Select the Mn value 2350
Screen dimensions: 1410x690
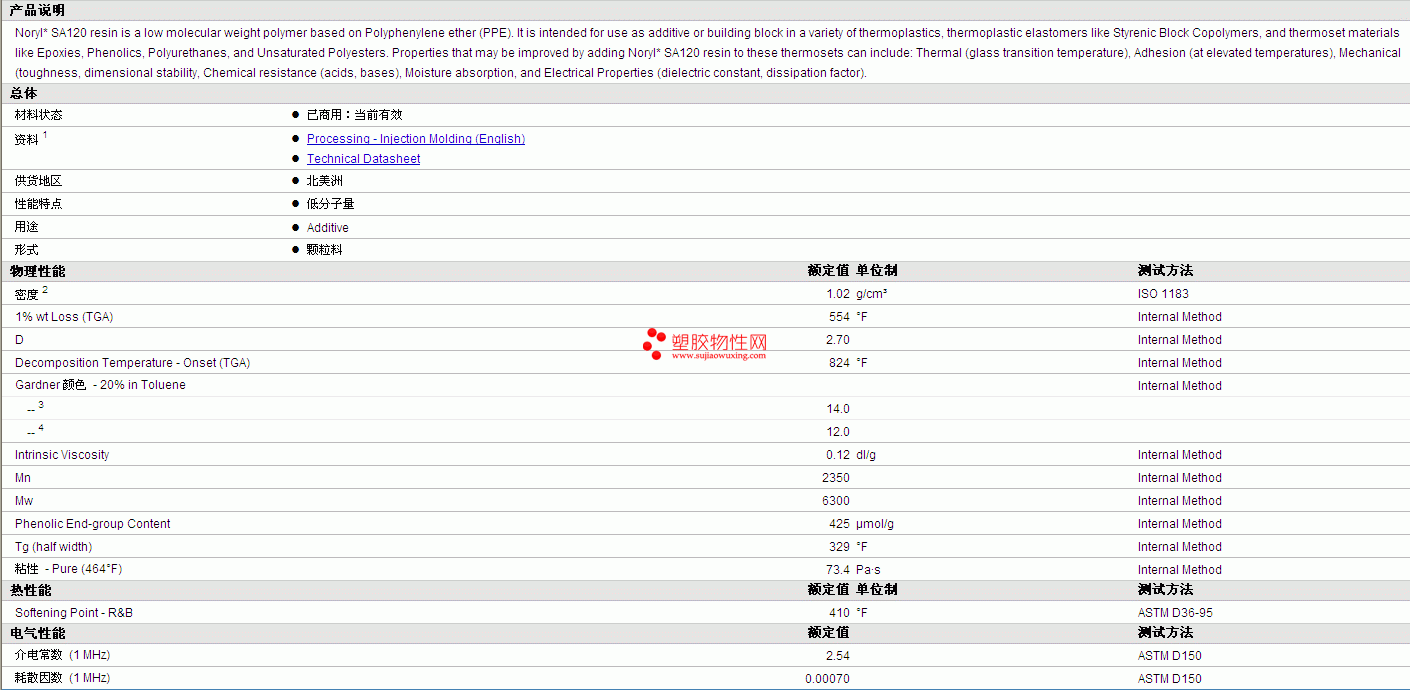(x=836, y=478)
